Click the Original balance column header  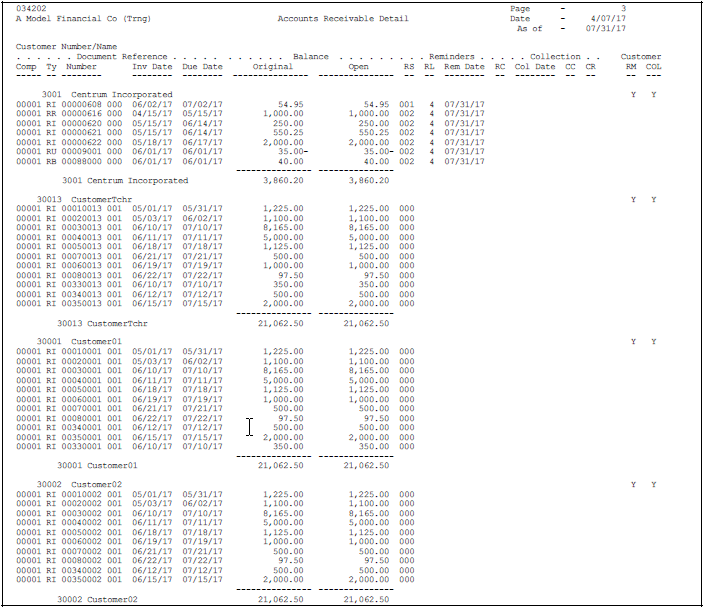pos(273,67)
